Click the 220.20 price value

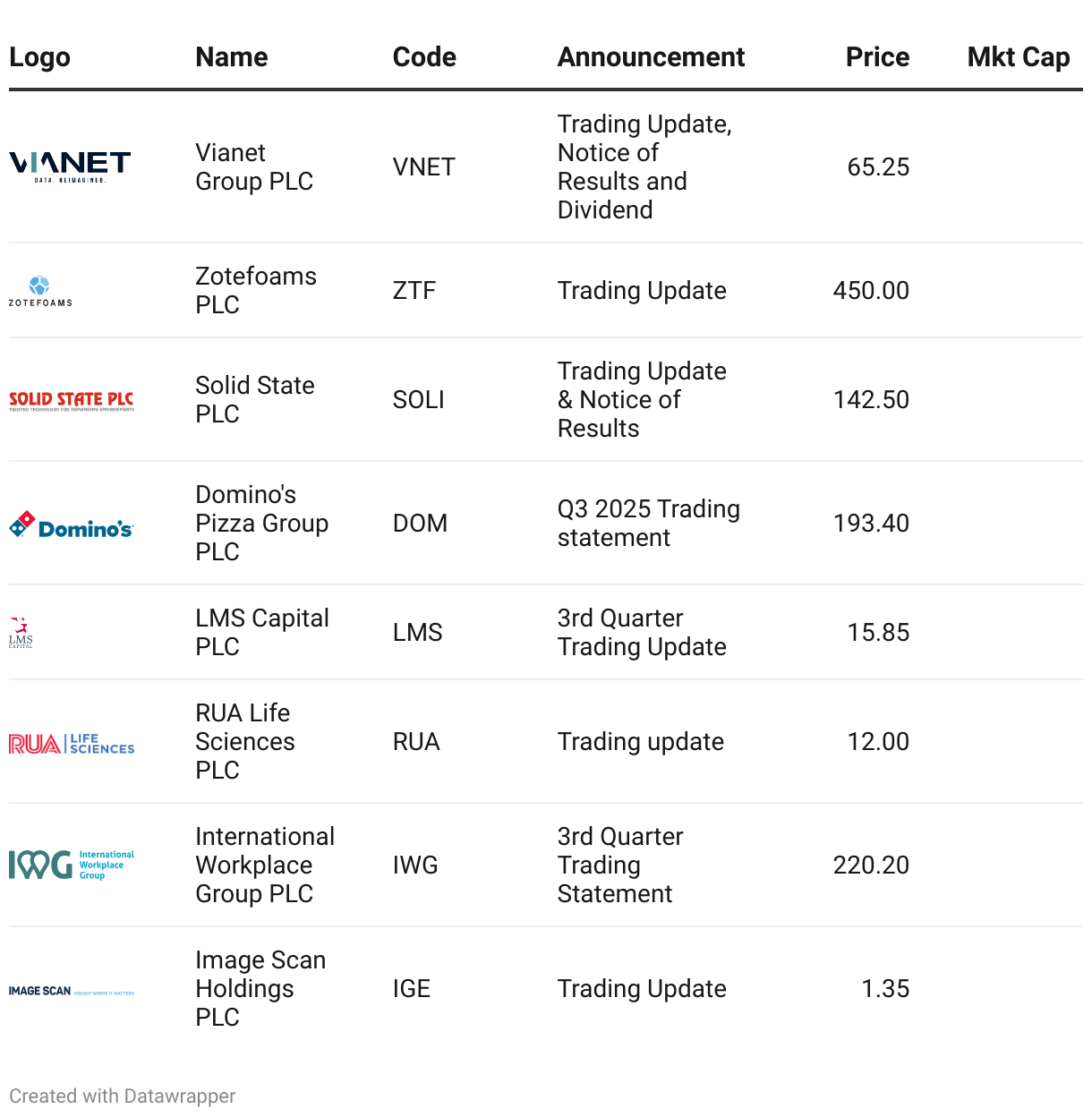871,865
